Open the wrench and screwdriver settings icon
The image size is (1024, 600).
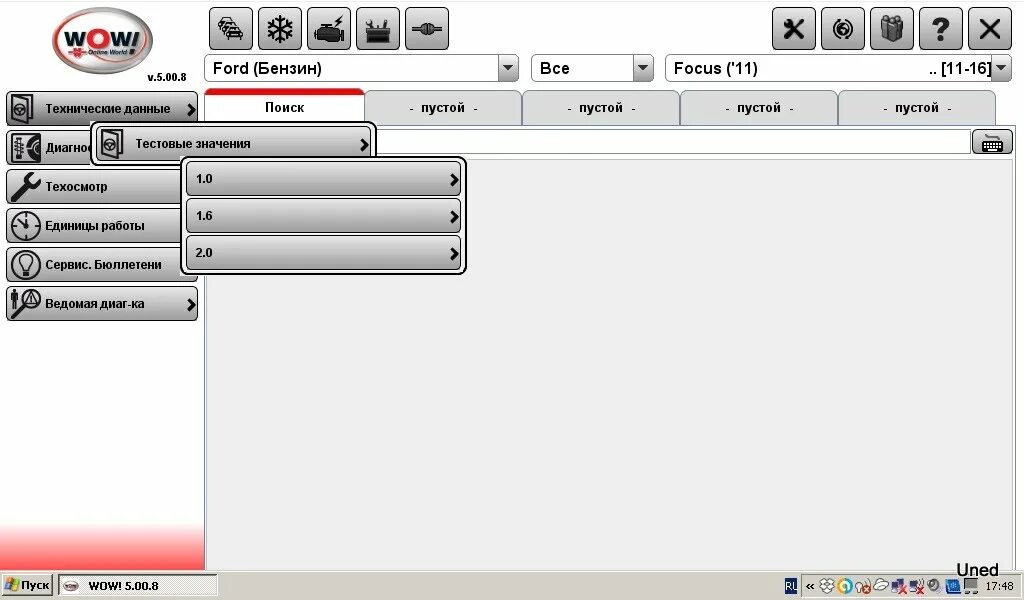(793, 29)
